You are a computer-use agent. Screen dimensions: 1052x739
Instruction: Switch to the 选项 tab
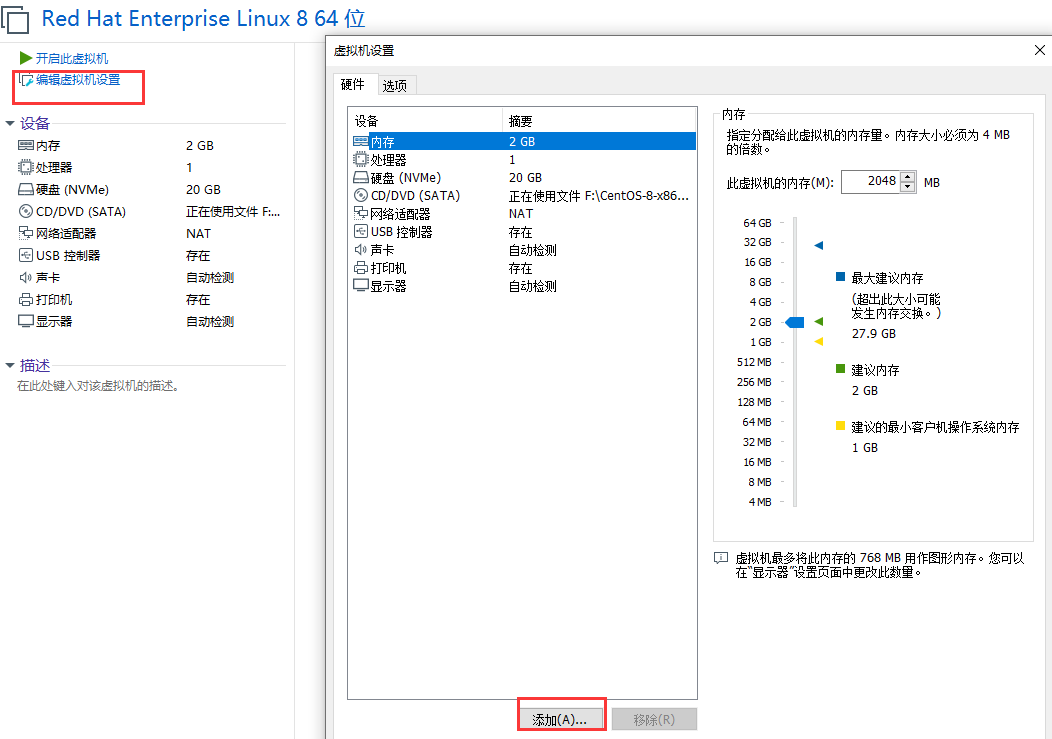pos(396,85)
